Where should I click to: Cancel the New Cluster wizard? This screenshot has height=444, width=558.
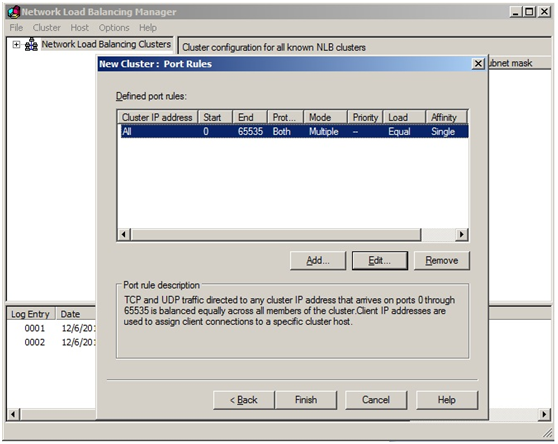[376, 400]
